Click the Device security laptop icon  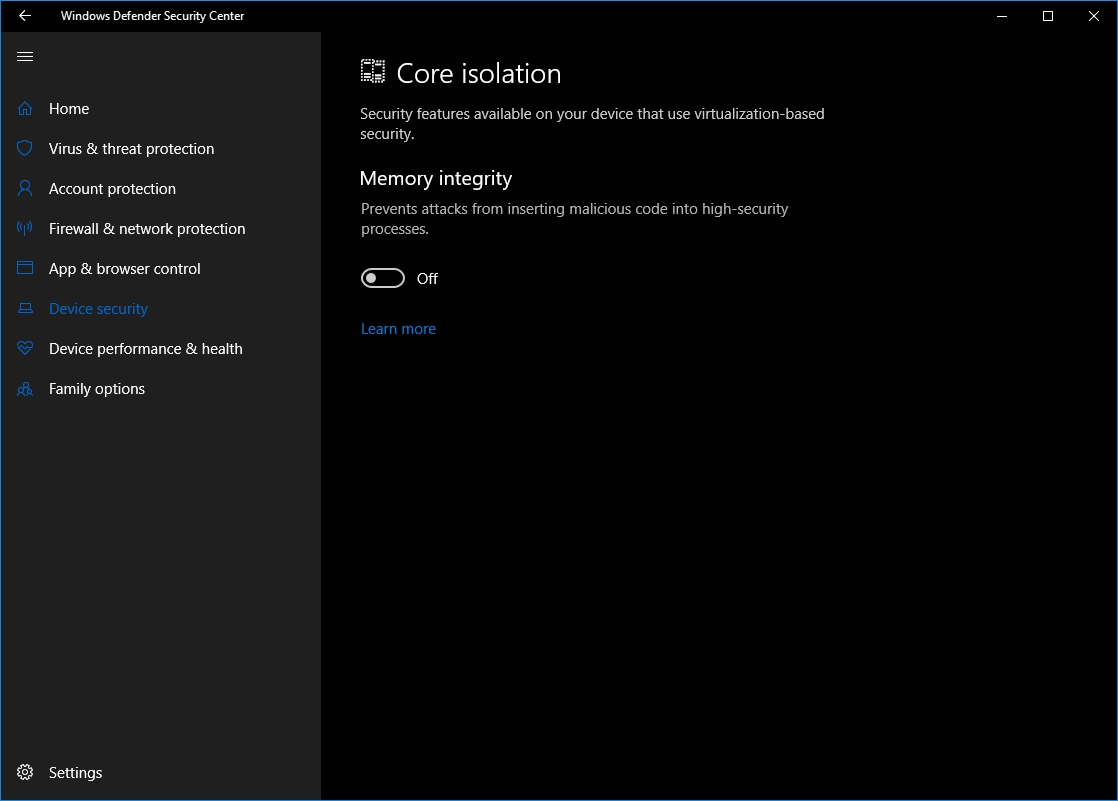pos(25,309)
